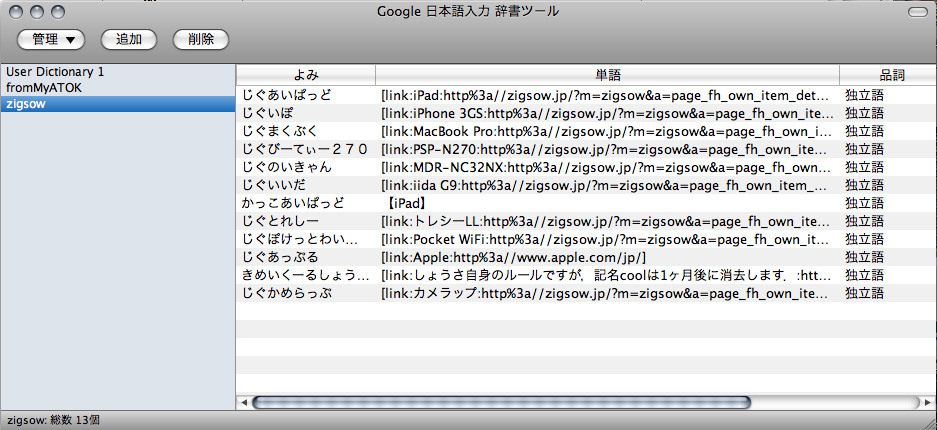Image resolution: width=937 pixels, height=430 pixels.
Task: Select the じぐとれしー reading cell
Action: 306,222
